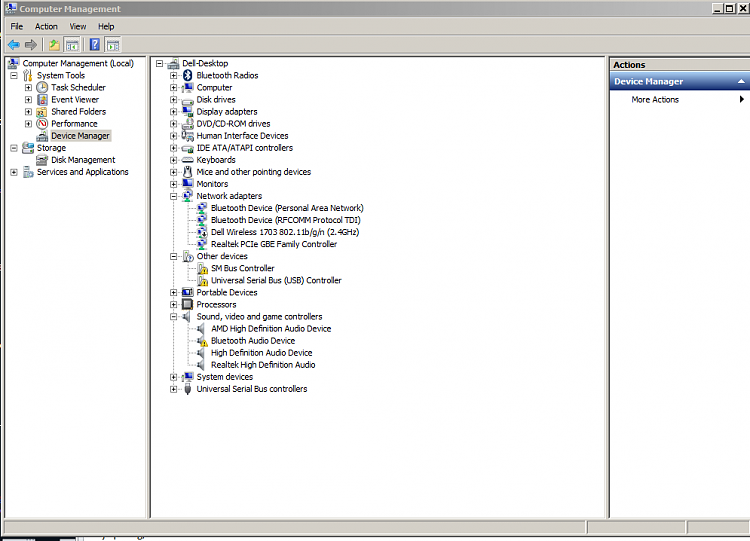This screenshot has width=750, height=541.
Task: Collapse the Other devices node
Action: [174, 256]
